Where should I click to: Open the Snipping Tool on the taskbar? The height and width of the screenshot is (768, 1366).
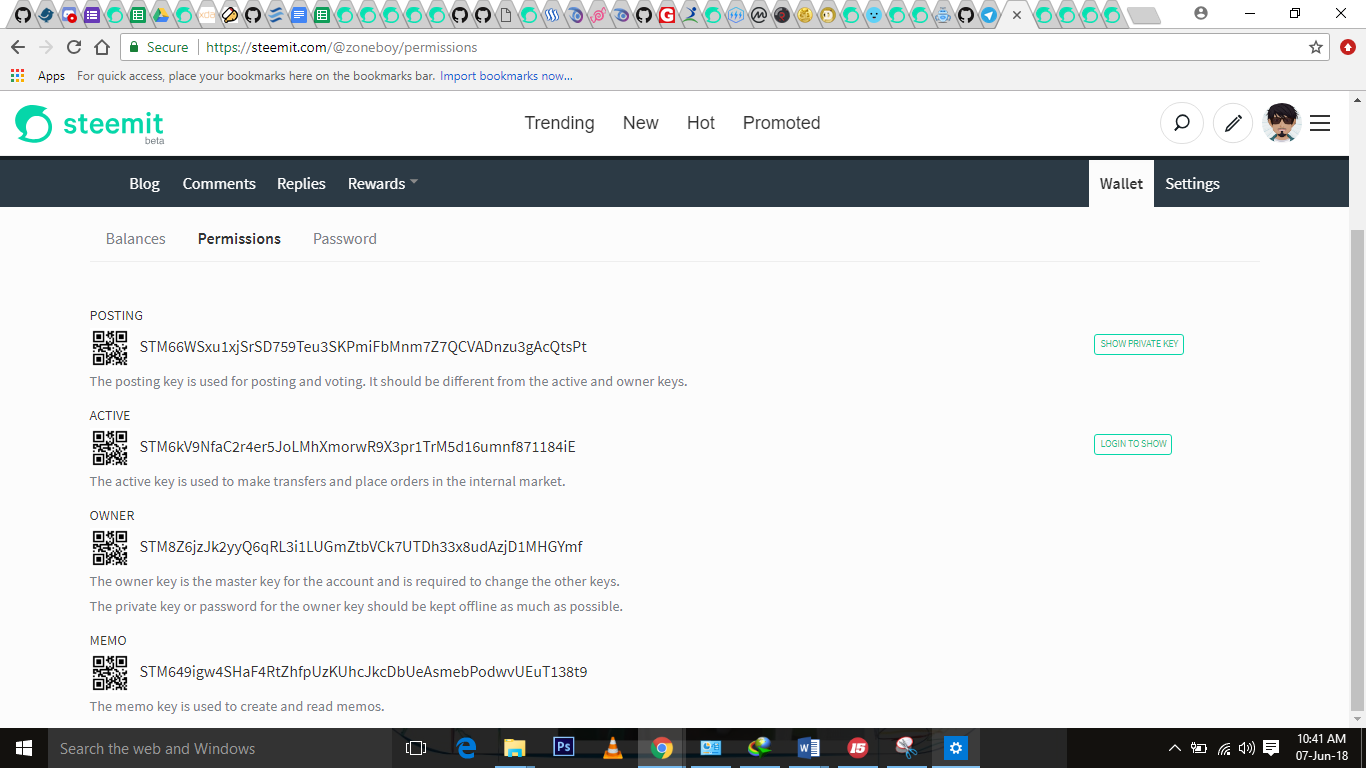tap(906, 748)
